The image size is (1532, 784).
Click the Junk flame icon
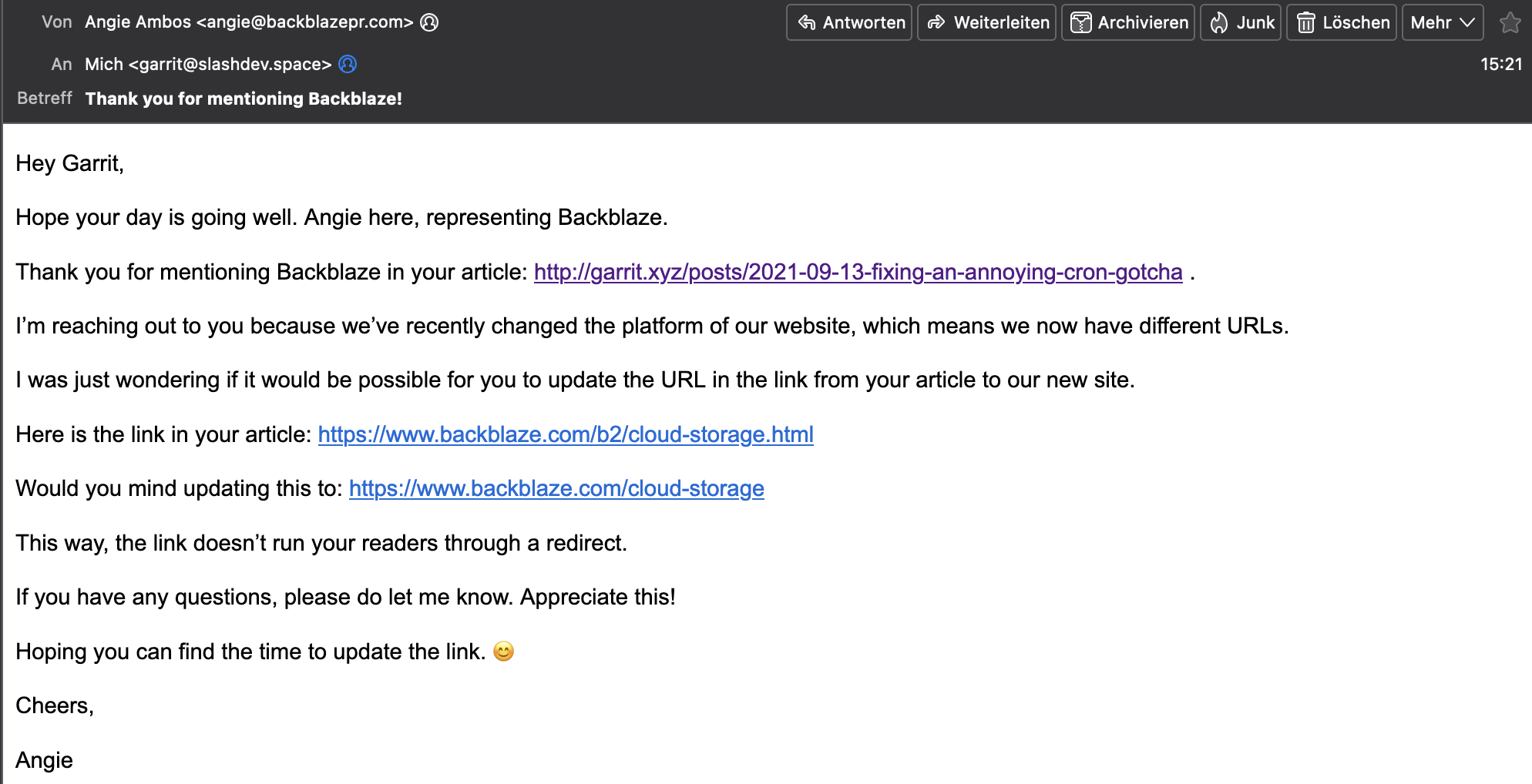point(1219,22)
